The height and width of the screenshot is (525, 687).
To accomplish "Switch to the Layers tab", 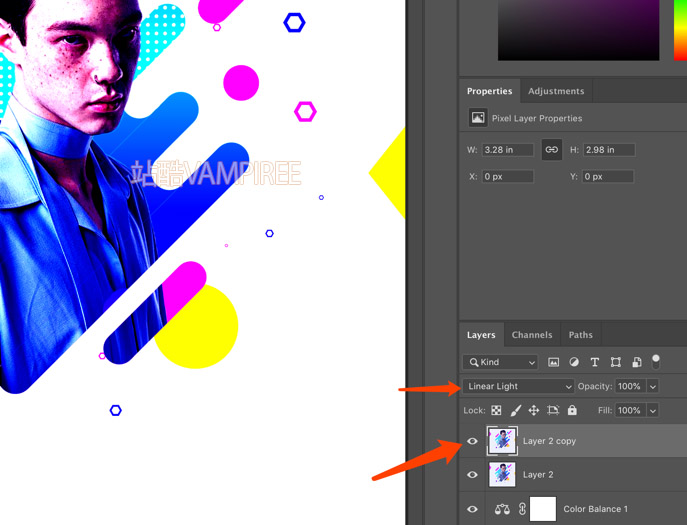I will pos(481,335).
